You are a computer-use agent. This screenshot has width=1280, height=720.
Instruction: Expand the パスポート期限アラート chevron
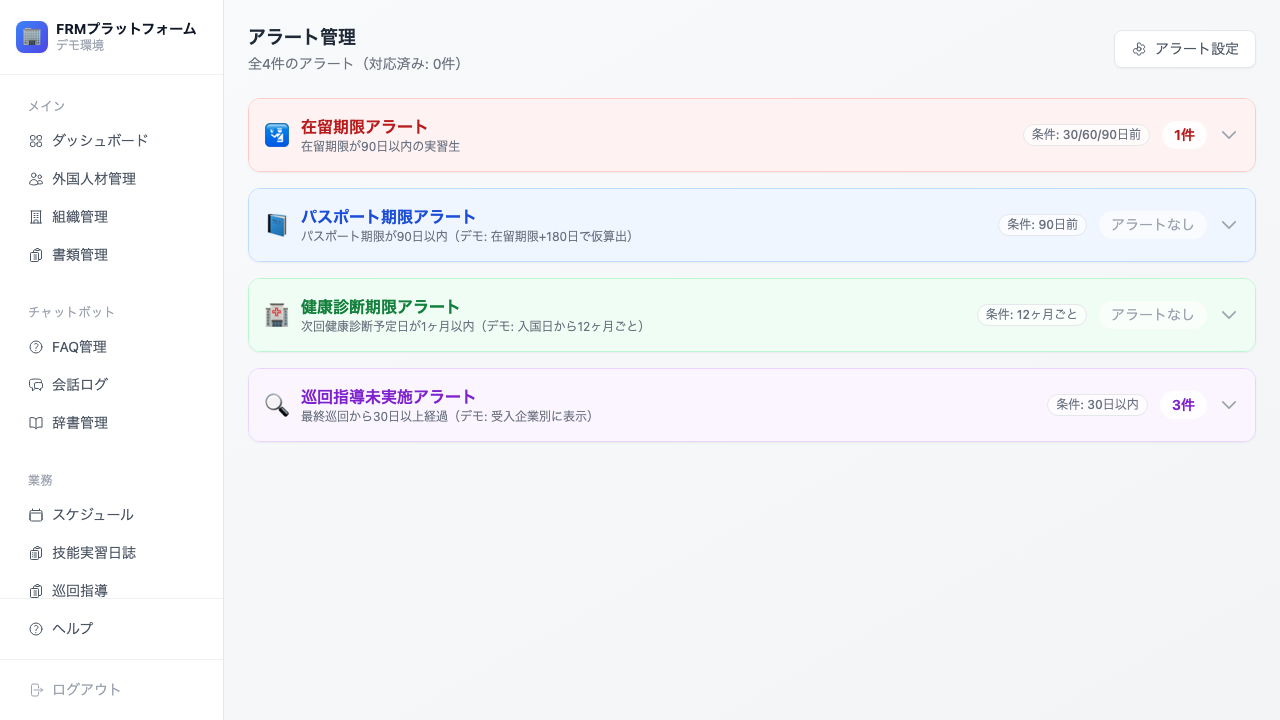(1229, 225)
